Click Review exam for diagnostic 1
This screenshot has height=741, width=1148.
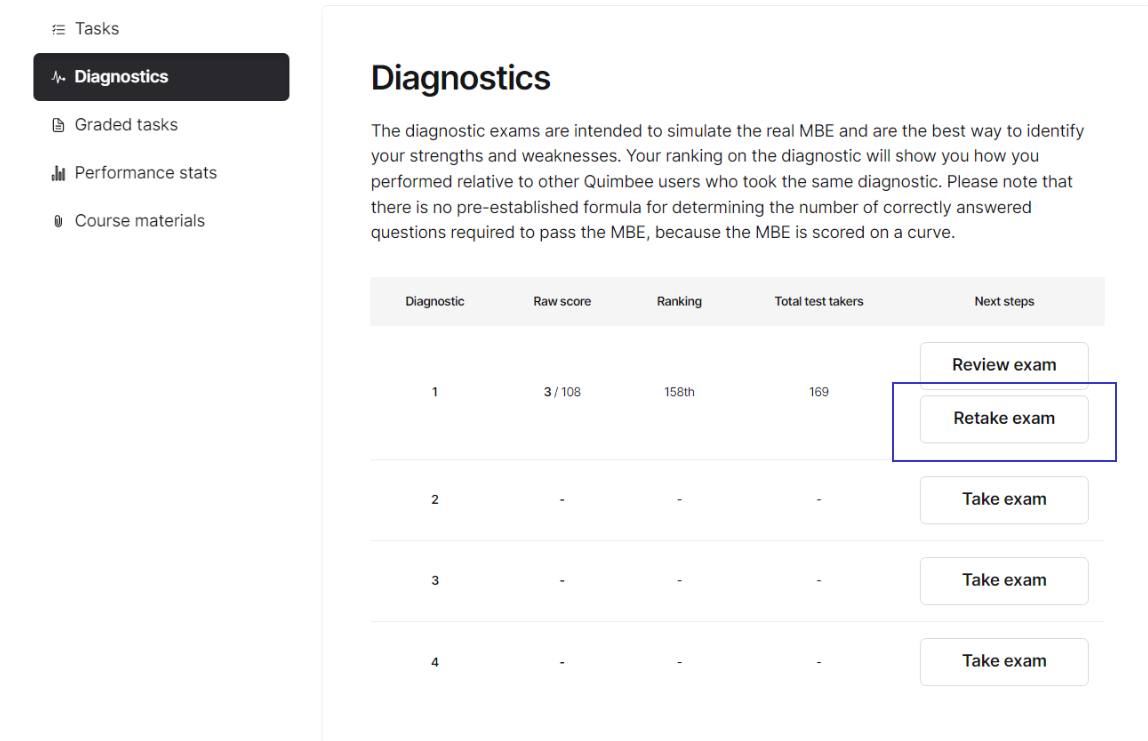pos(1004,365)
